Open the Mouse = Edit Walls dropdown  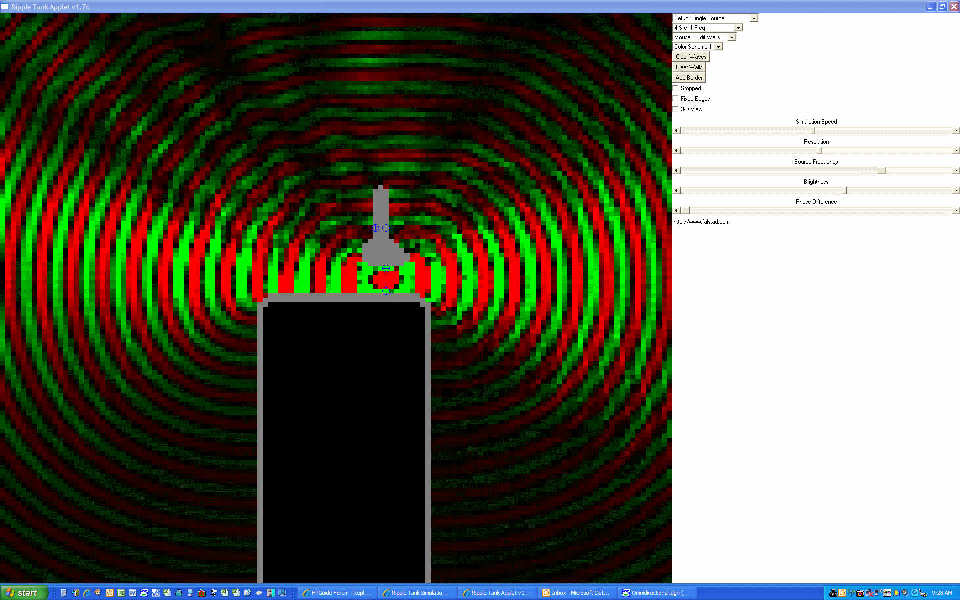pyautogui.click(x=704, y=37)
